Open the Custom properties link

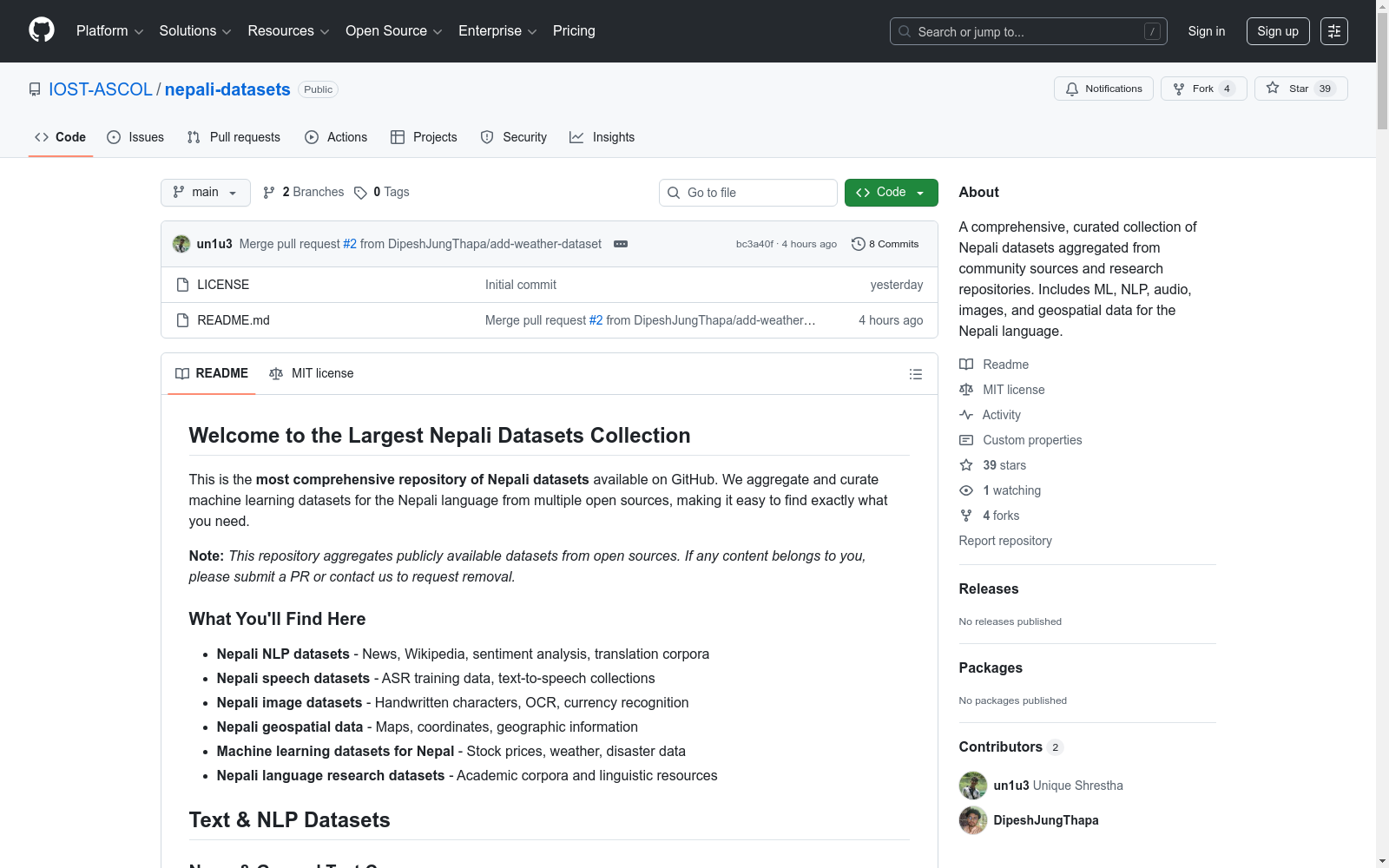[x=1021, y=440]
